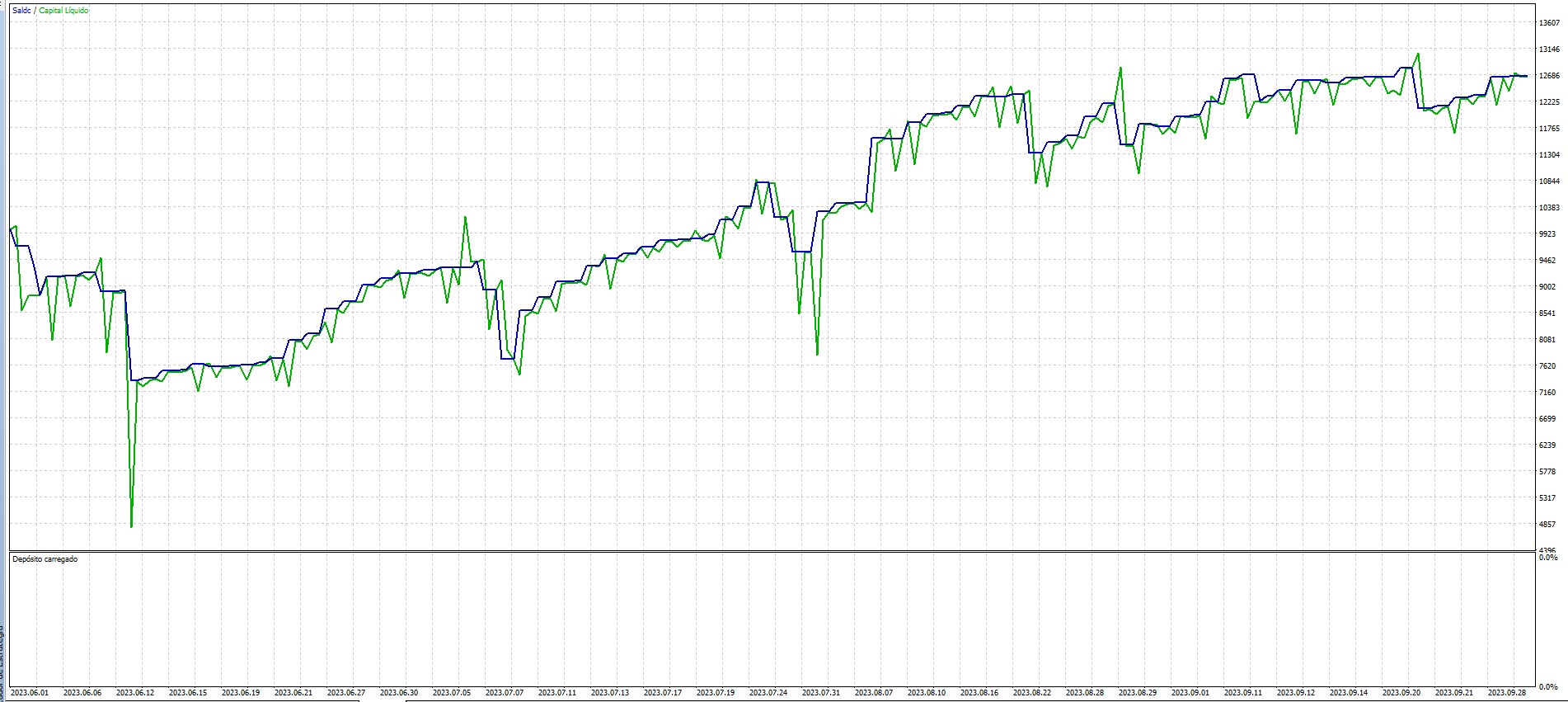Viewport: 1568px width, 702px height.
Task: Click the Saldo legend label
Action: pos(21,11)
